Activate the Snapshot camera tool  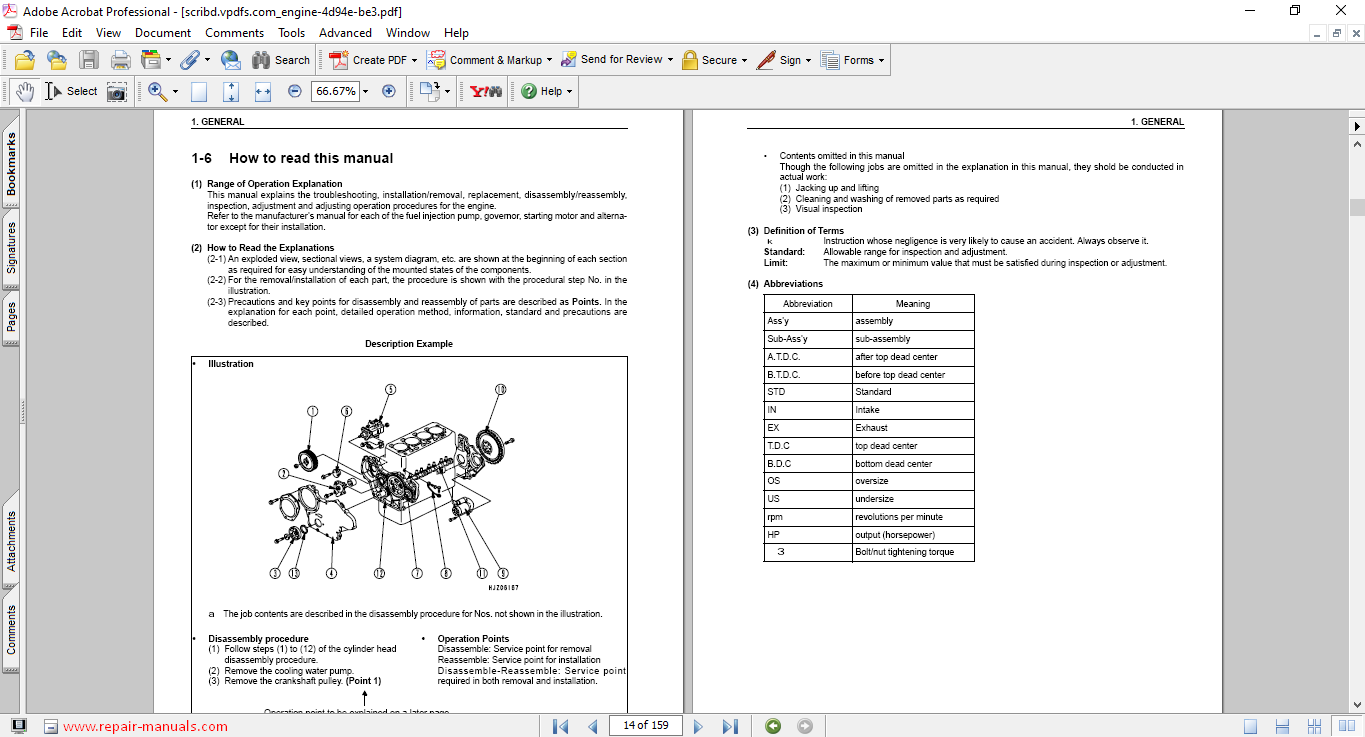(117, 91)
